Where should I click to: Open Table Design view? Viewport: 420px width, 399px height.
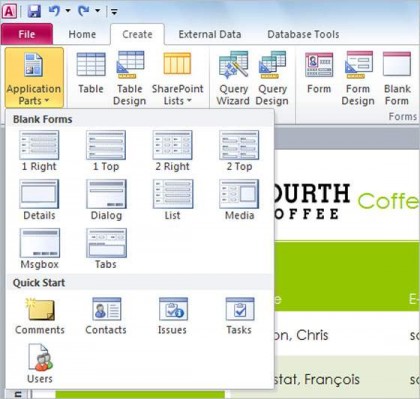pyautogui.click(x=130, y=77)
